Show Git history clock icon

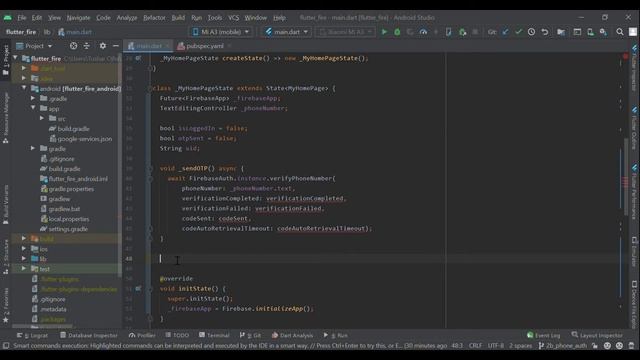click(x=531, y=32)
